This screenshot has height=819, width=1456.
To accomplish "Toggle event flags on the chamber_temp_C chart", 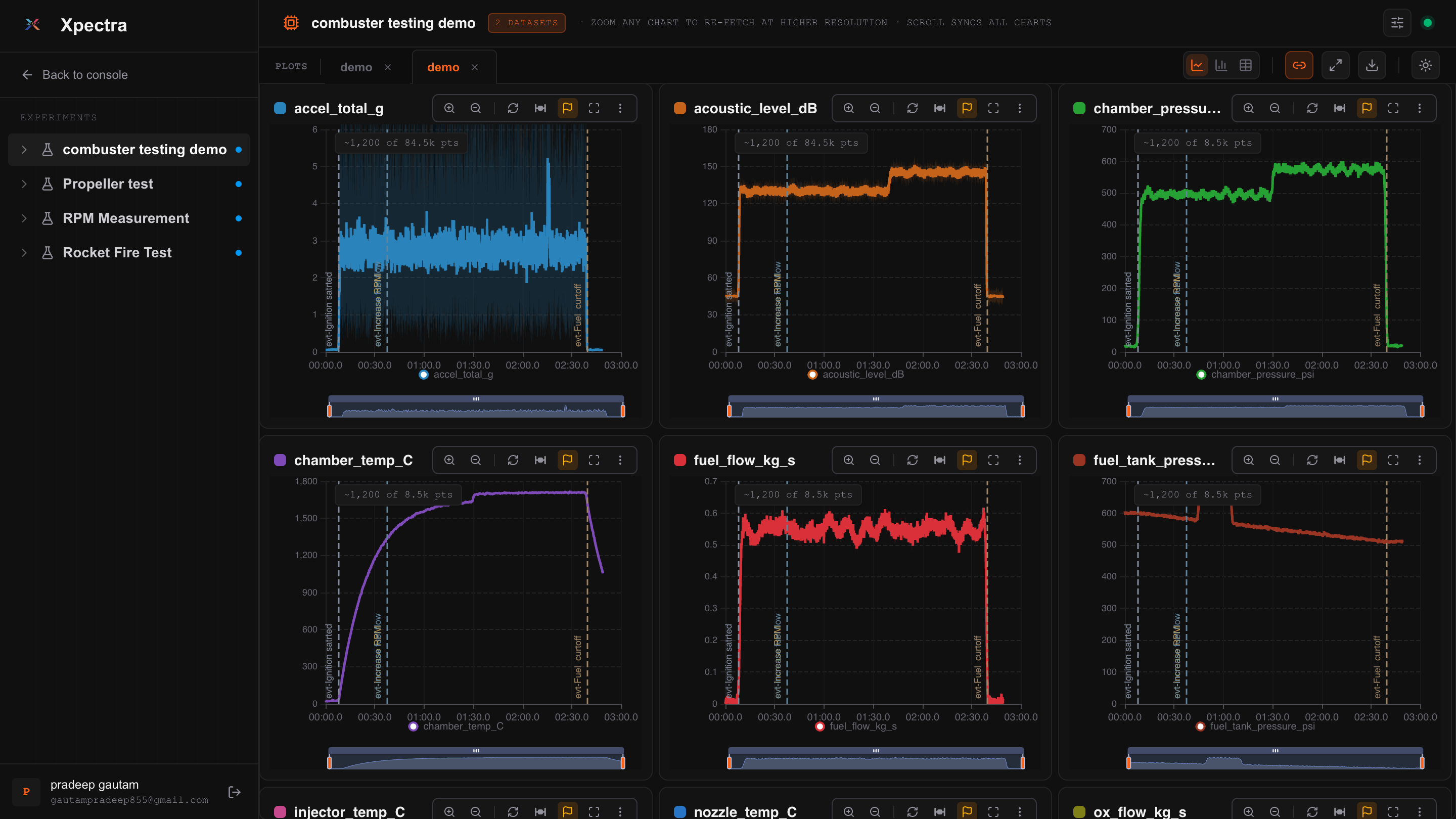I will point(567,460).
